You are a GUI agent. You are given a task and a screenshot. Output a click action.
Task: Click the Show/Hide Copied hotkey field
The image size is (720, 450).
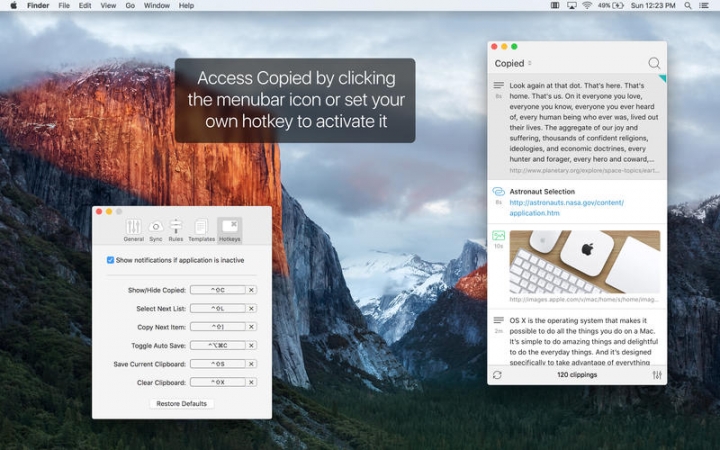coord(218,290)
